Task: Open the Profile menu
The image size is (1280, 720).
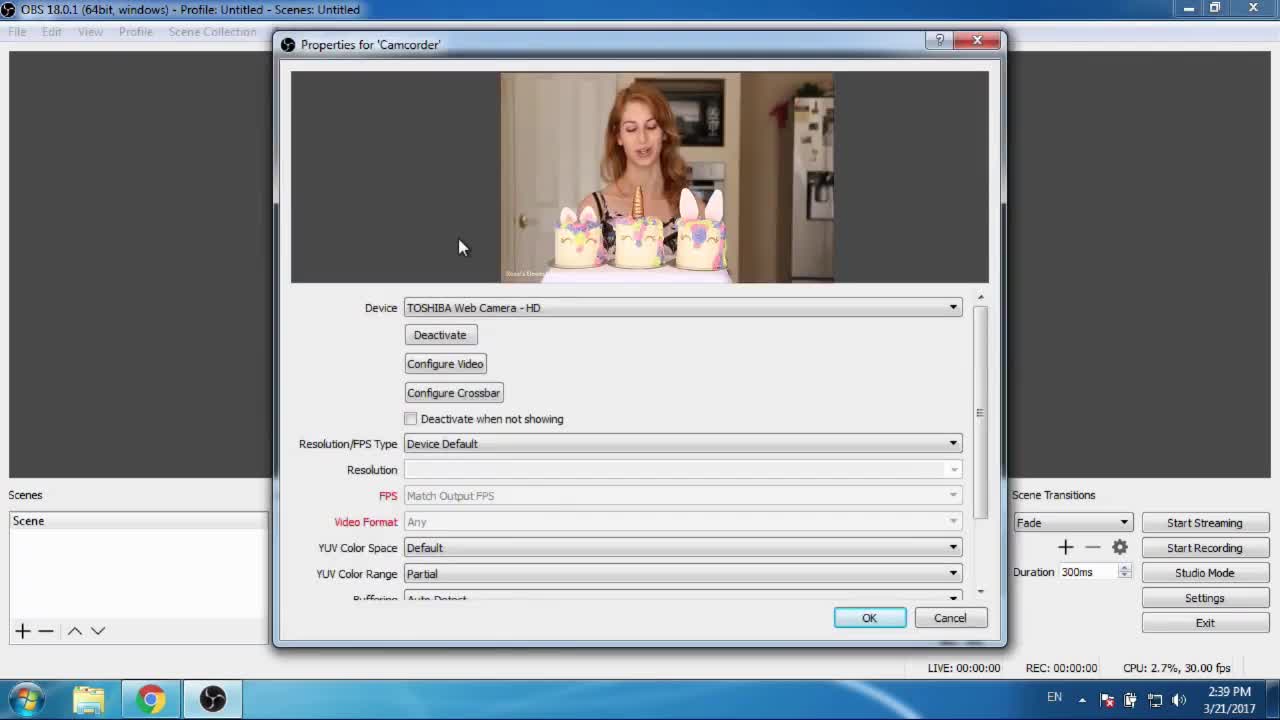Action: point(136,32)
